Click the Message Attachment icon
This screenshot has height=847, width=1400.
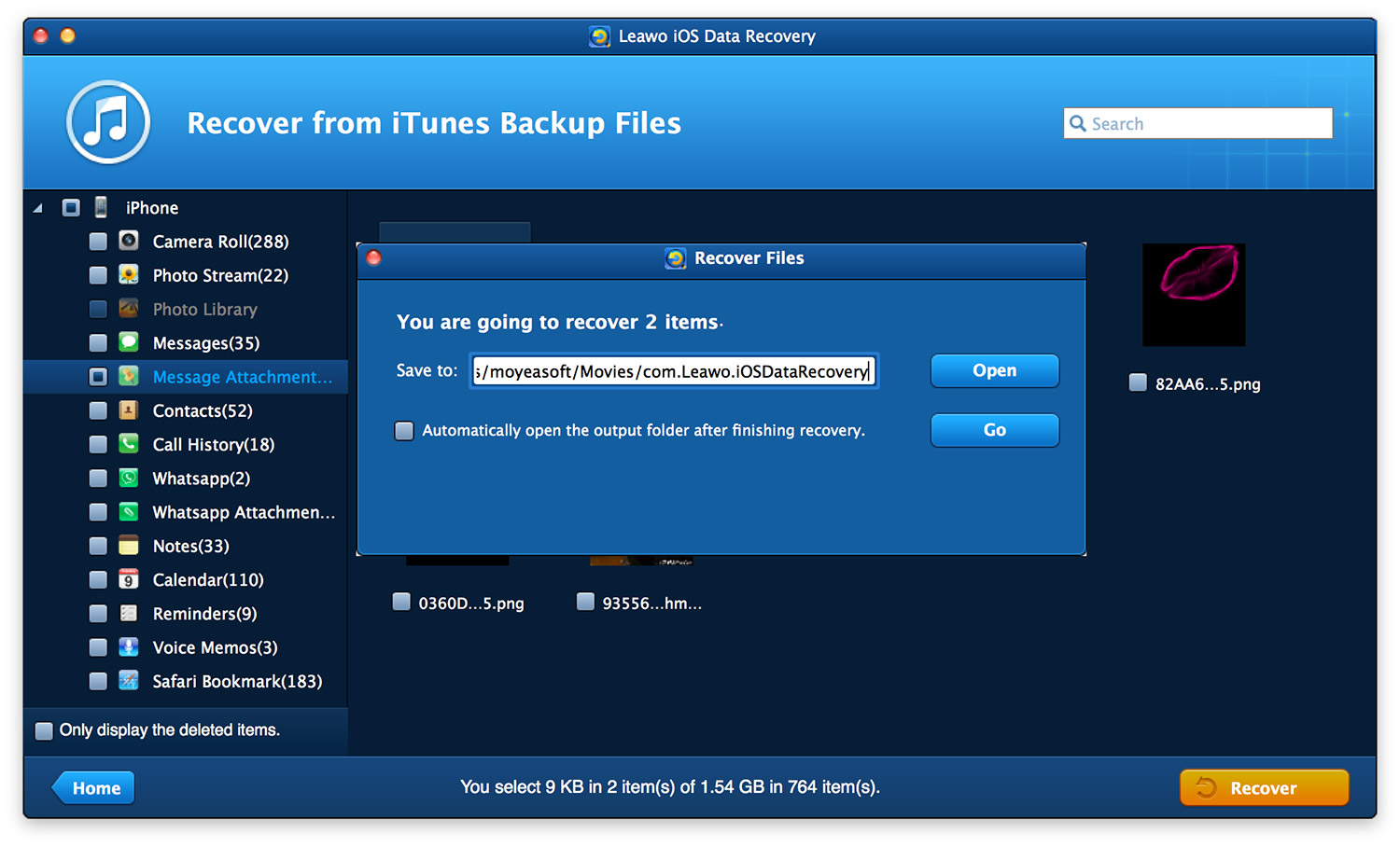(129, 376)
